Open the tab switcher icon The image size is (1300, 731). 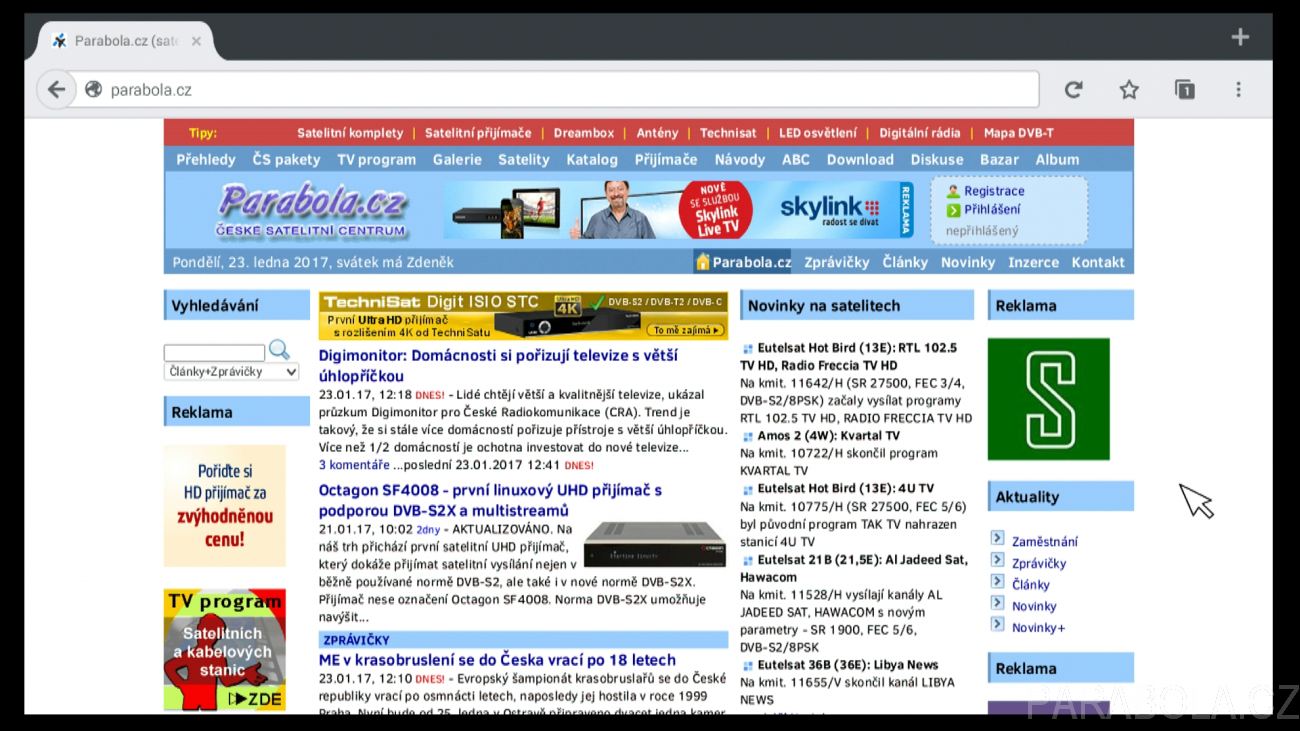click(1185, 89)
